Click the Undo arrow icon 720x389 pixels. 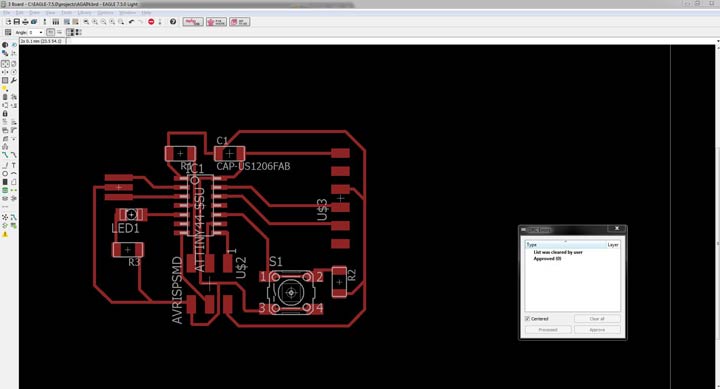tap(131, 22)
